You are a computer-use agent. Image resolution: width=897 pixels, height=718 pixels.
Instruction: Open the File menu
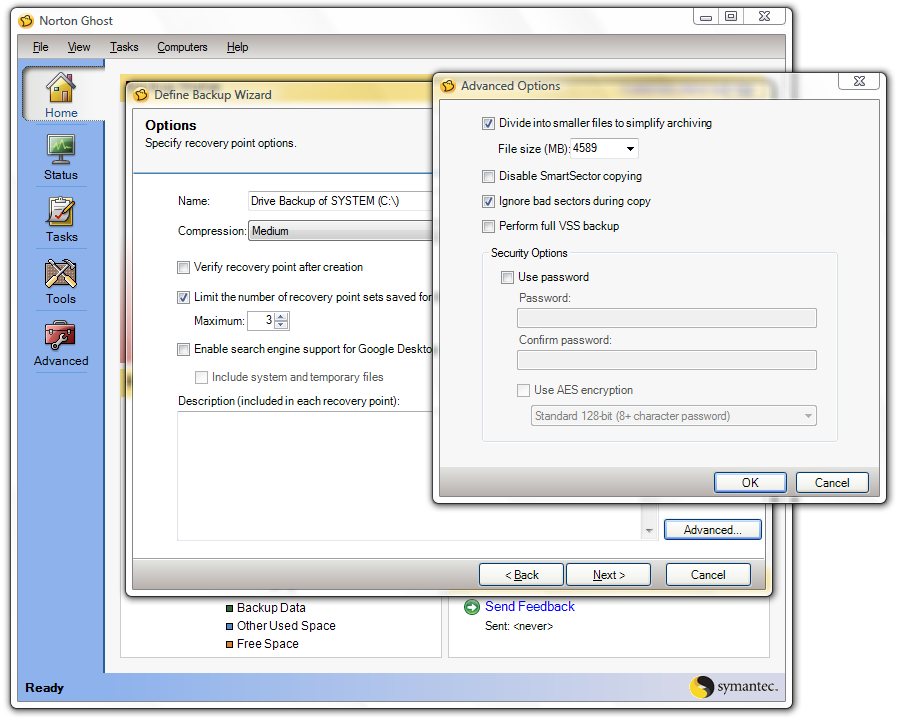click(41, 47)
